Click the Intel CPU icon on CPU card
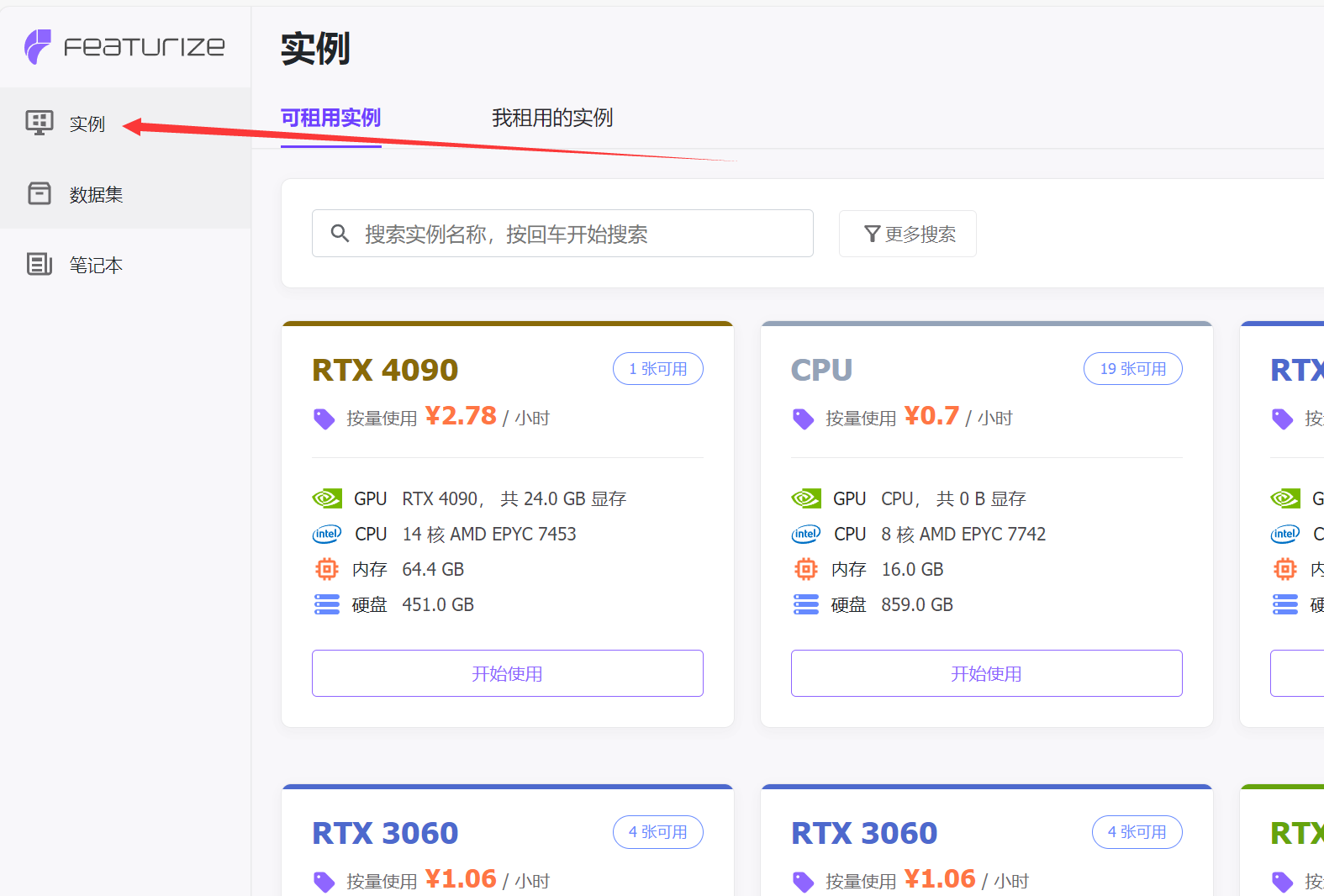 (806, 534)
